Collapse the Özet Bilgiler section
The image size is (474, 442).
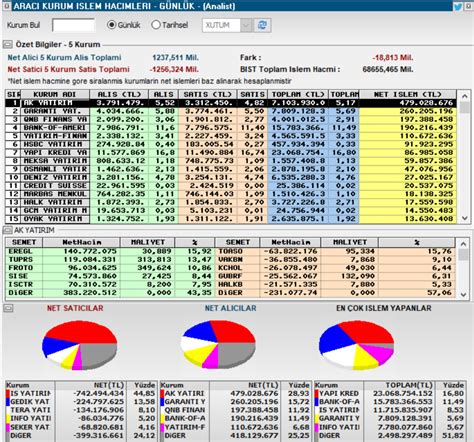click(x=7, y=44)
